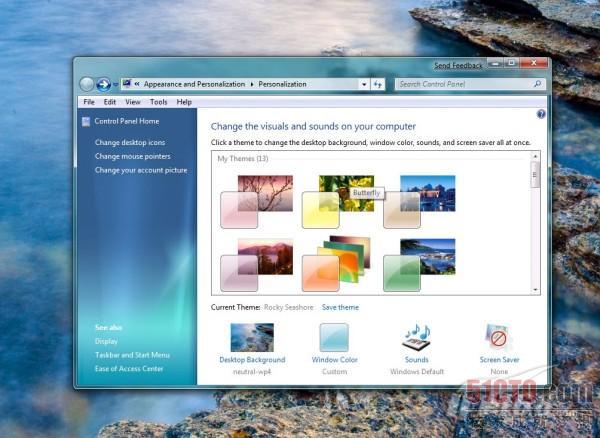
Task: Open the View menu
Action: click(x=133, y=102)
